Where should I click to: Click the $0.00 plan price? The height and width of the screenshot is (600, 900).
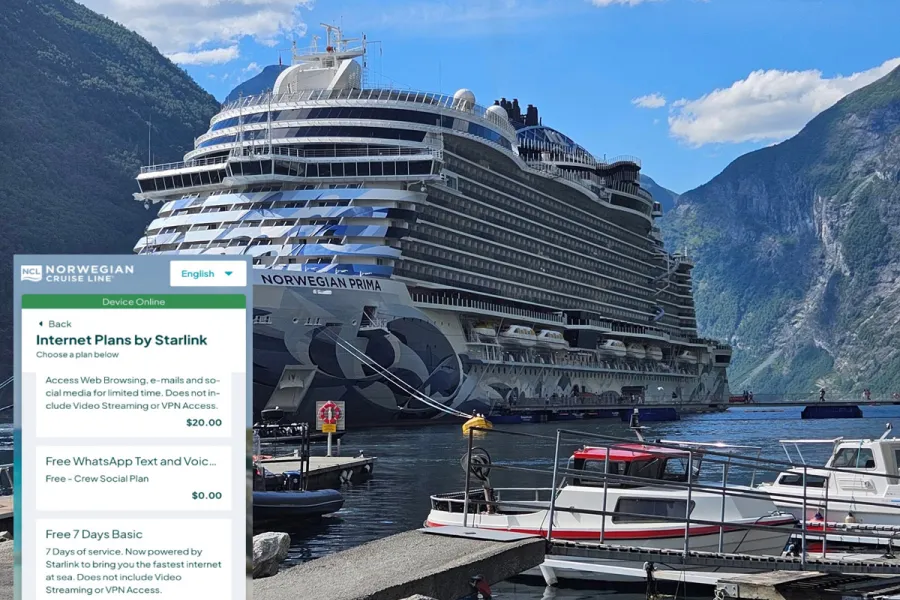point(207,496)
